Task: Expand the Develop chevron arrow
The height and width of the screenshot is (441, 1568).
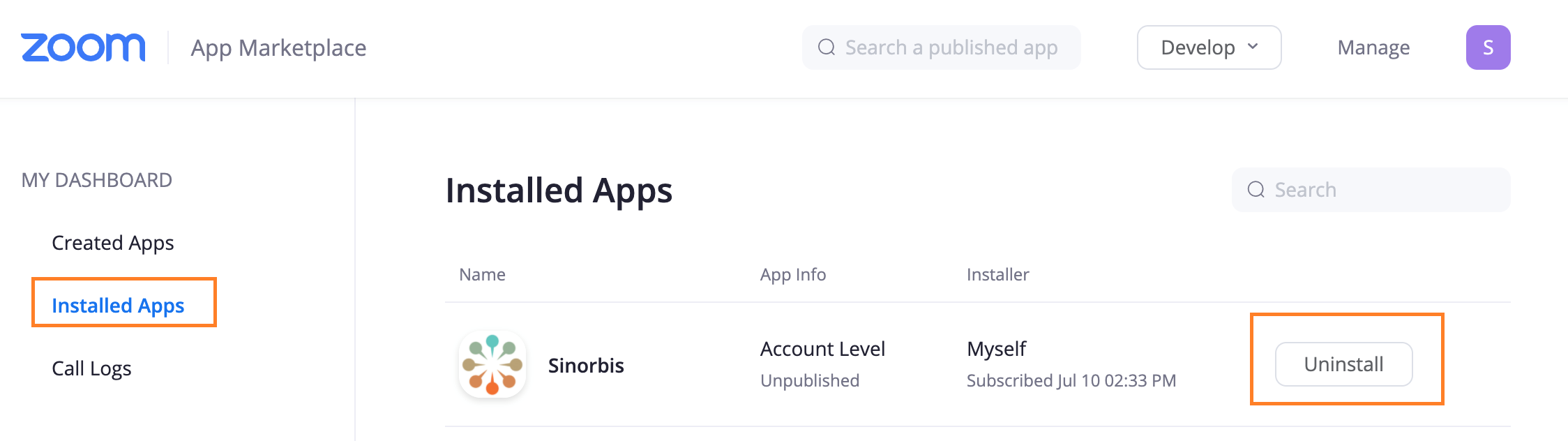Action: pos(1253,47)
